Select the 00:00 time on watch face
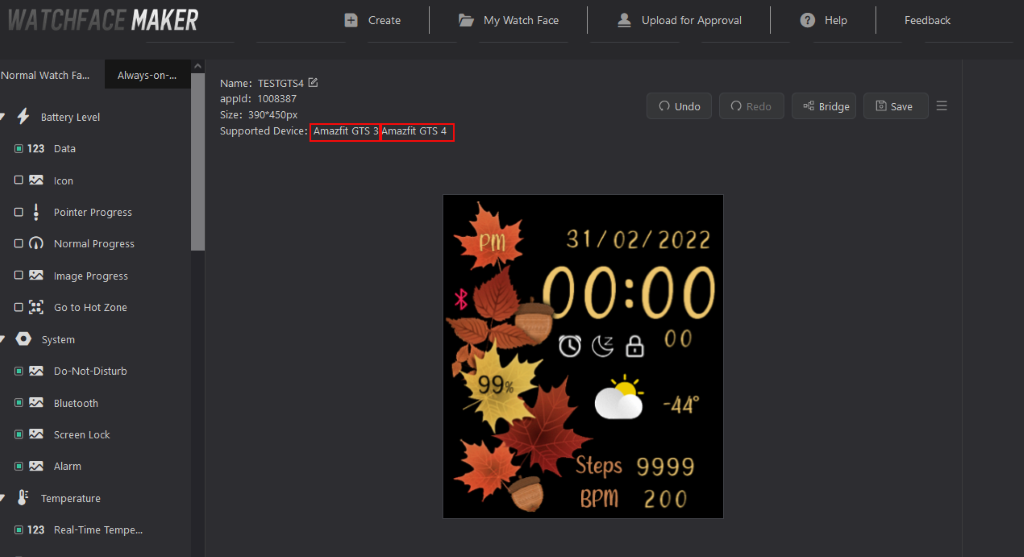This screenshot has height=557, width=1024. pyautogui.click(x=628, y=293)
